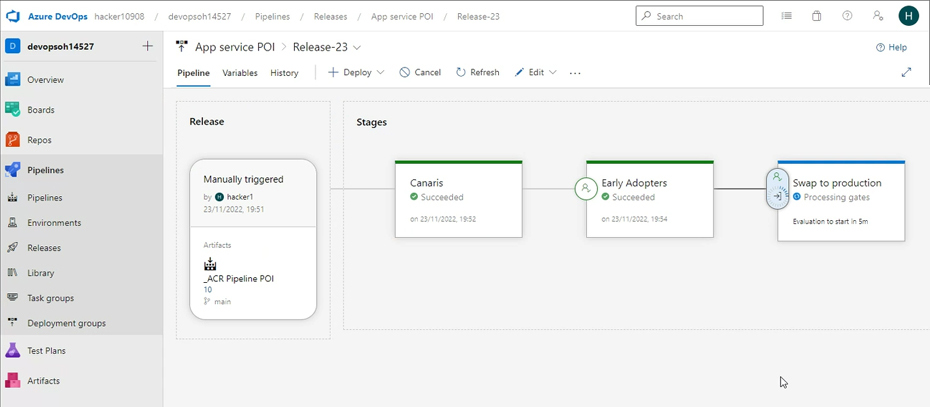
Task: Click the ACR Pipeline POI artifact icon
Action: point(210,264)
